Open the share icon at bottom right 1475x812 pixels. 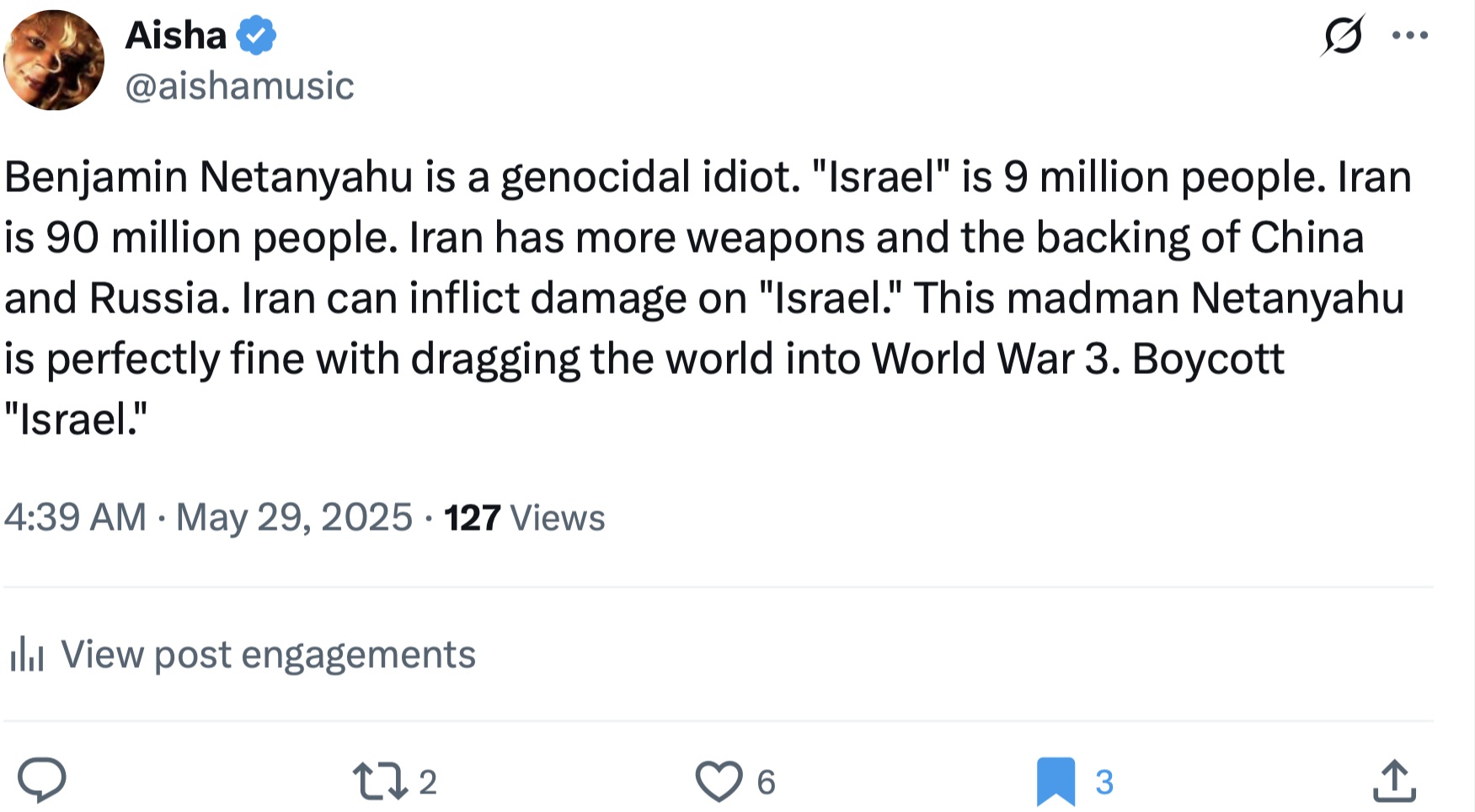click(x=1394, y=781)
